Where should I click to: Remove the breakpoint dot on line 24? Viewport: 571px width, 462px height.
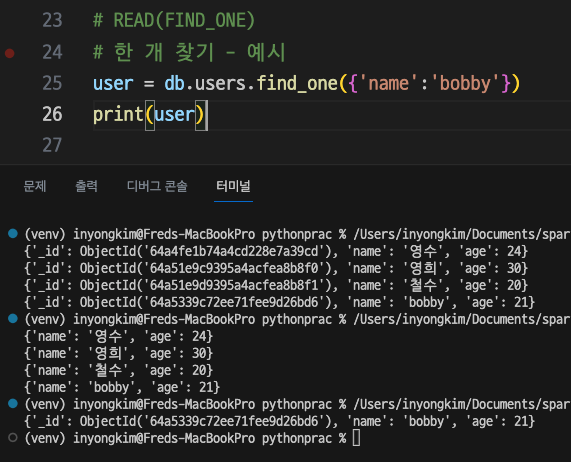[10, 53]
